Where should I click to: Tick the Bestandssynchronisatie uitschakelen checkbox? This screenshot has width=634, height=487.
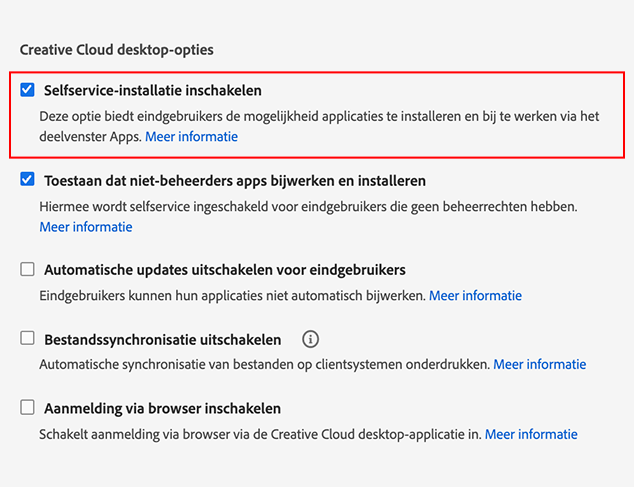click(x=27, y=339)
